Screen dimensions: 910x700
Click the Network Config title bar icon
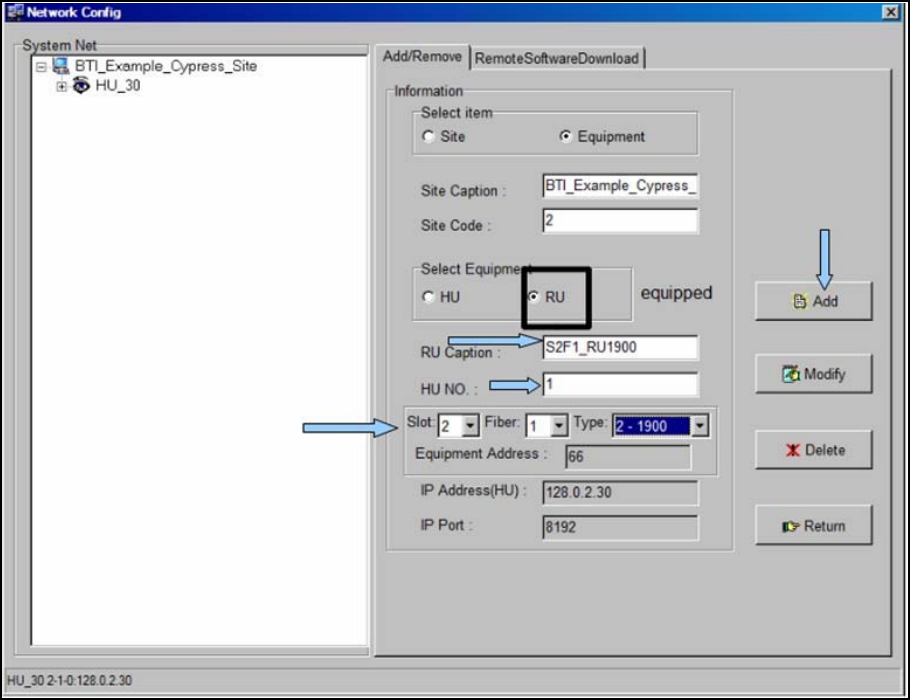tap(15, 12)
